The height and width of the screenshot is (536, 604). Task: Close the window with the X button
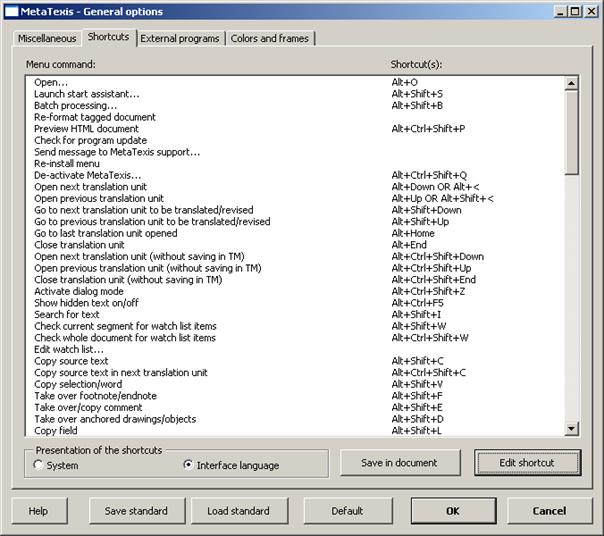point(591,12)
